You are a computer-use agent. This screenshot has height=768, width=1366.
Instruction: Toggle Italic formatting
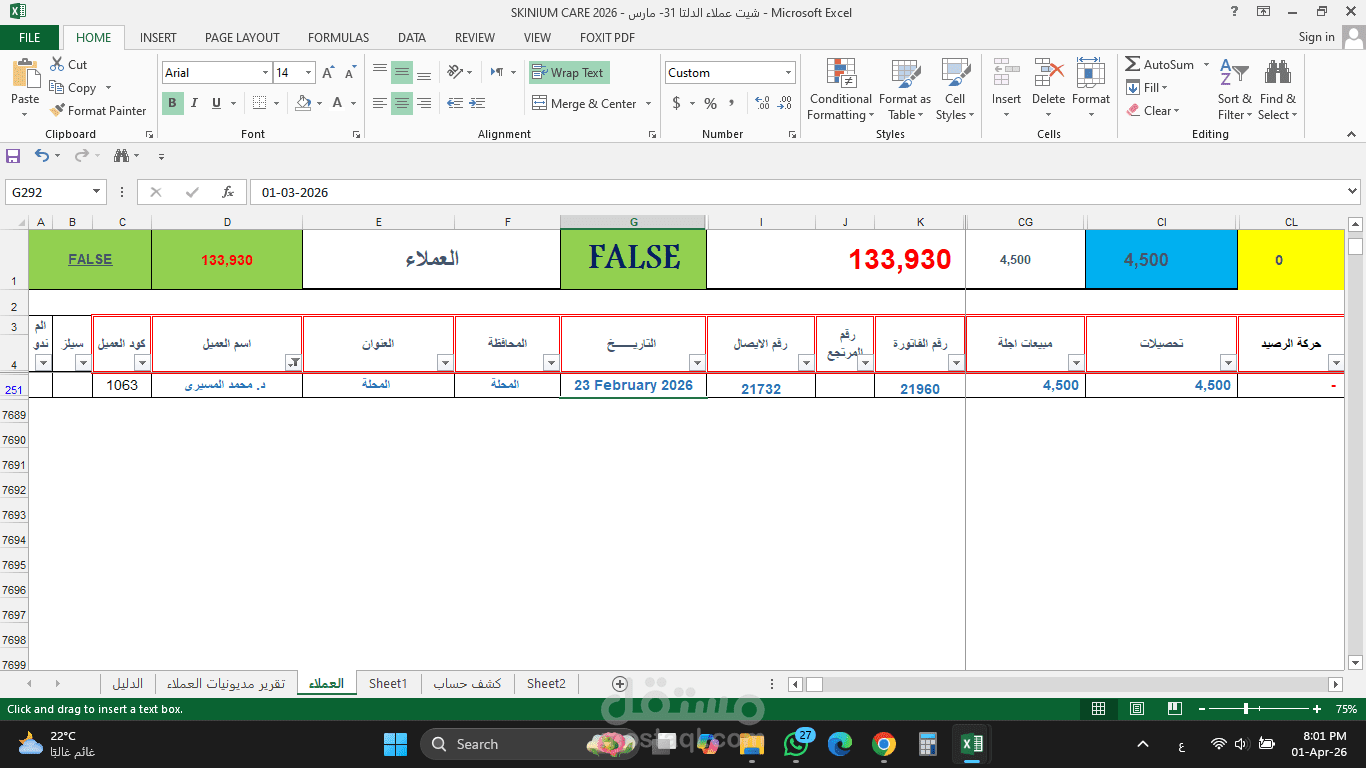[x=194, y=103]
